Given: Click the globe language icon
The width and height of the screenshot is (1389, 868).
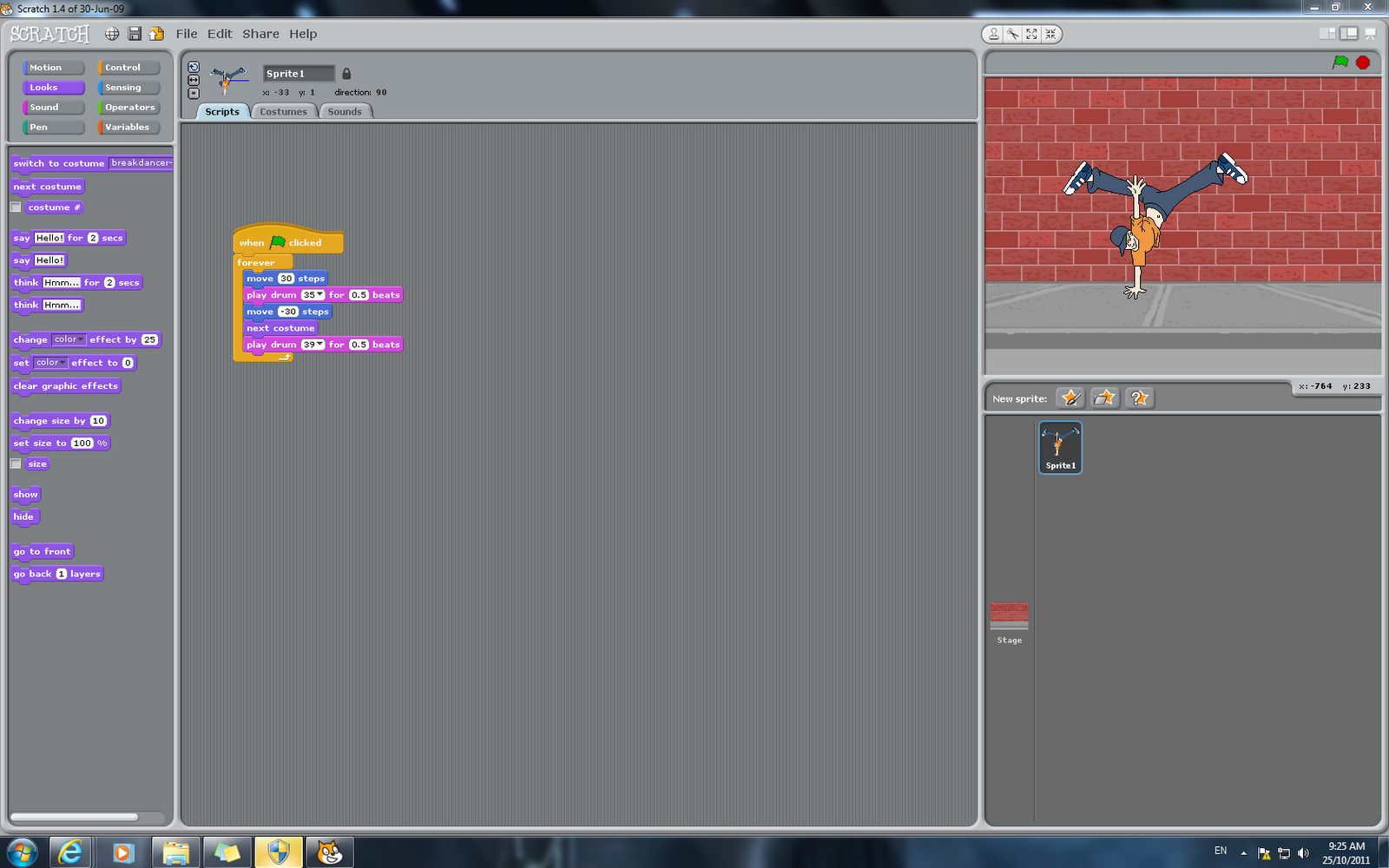Looking at the screenshot, I should 112,34.
